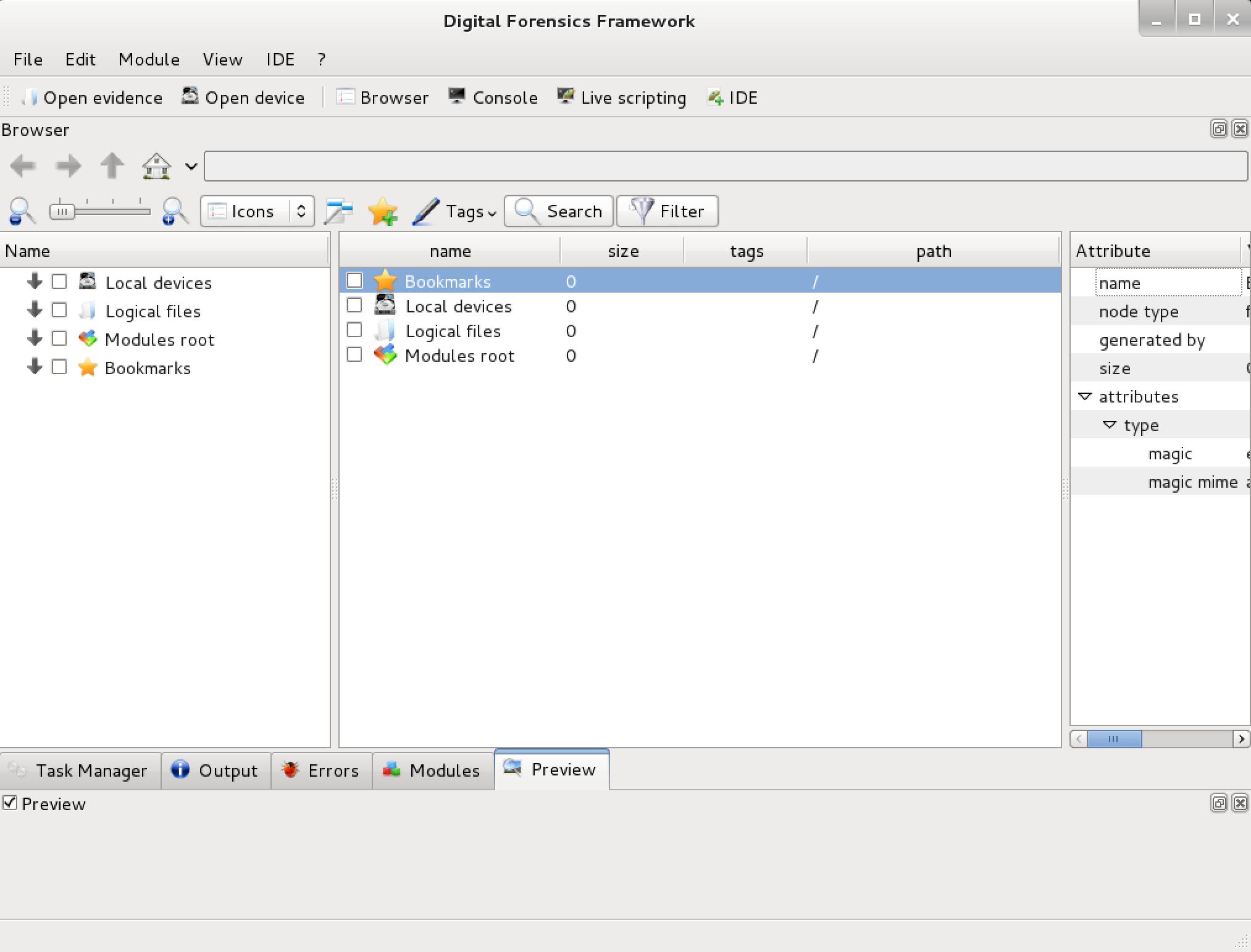Screen dimensions: 1251x952
Task: Select the Preview tab
Action: pyautogui.click(x=552, y=769)
